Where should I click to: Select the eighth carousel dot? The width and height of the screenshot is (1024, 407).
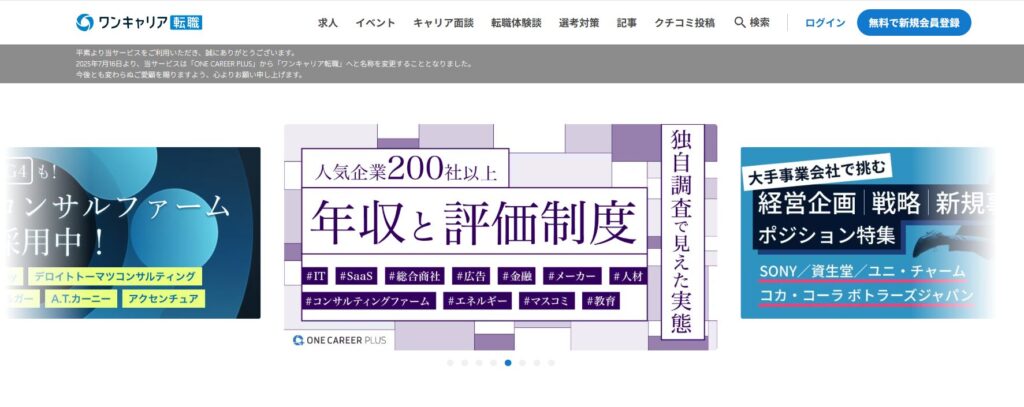[x=551, y=363]
